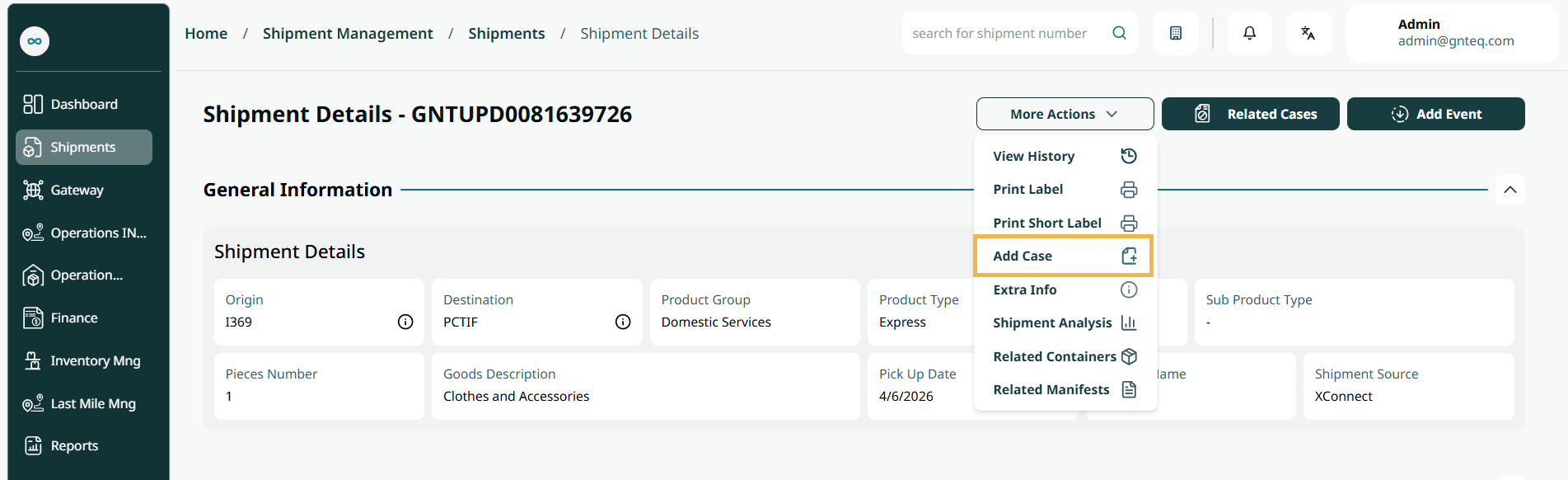The width and height of the screenshot is (1568, 480).
Task: Open the Admin account profile
Action: [1452, 33]
